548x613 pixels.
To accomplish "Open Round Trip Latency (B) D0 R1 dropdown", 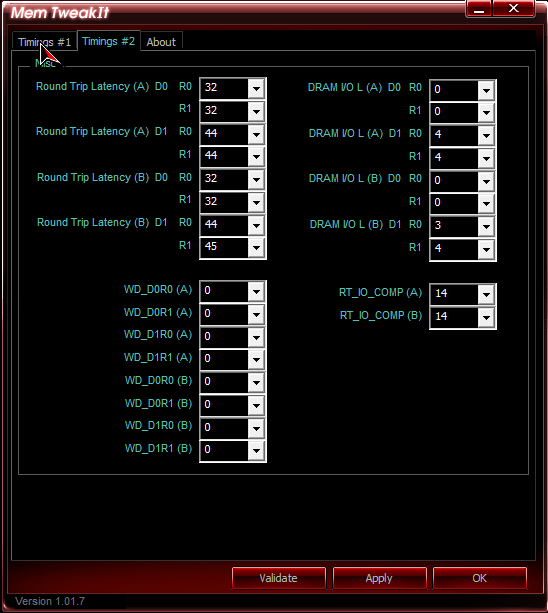I will click(x=256, y=202).
